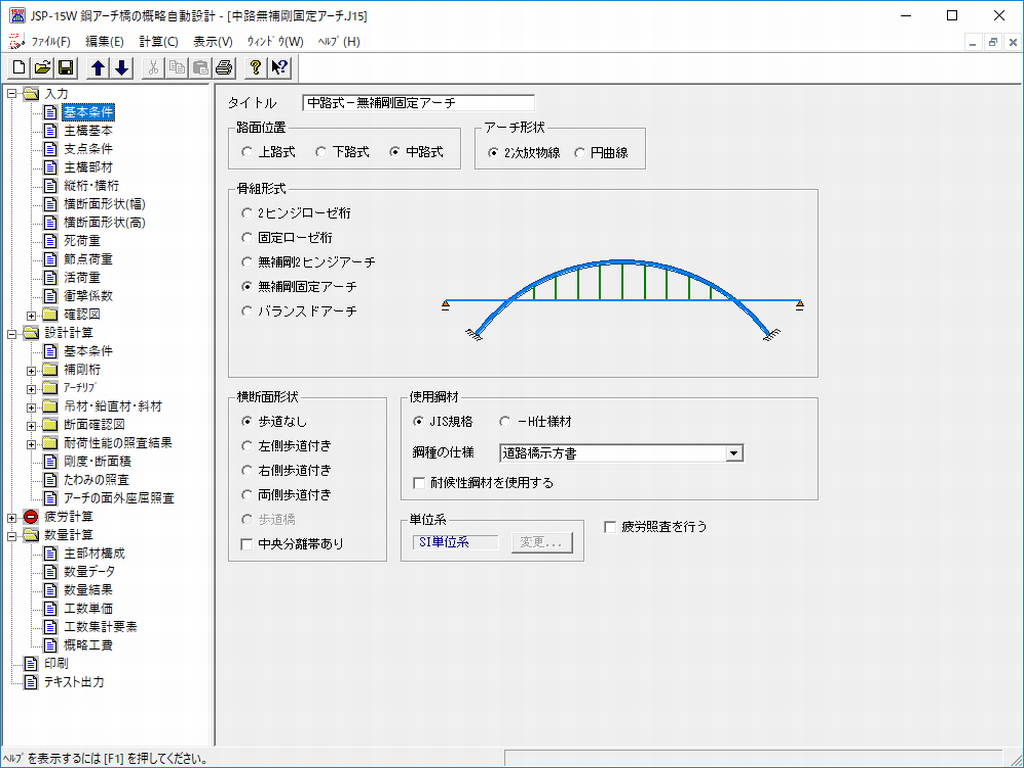Image resolution: width=1024 pixels, height=768 pixels.
Task: Click the yellow question mark help icon
Action: [x=256, y=68]
